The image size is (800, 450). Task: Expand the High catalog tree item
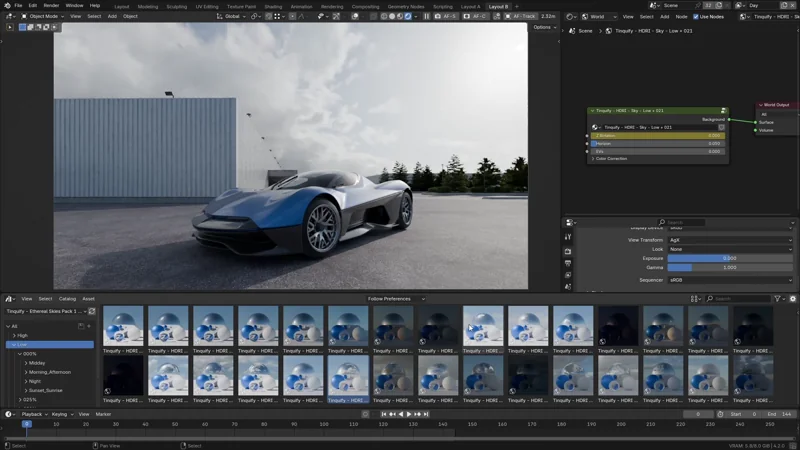(x=13, y=335)
